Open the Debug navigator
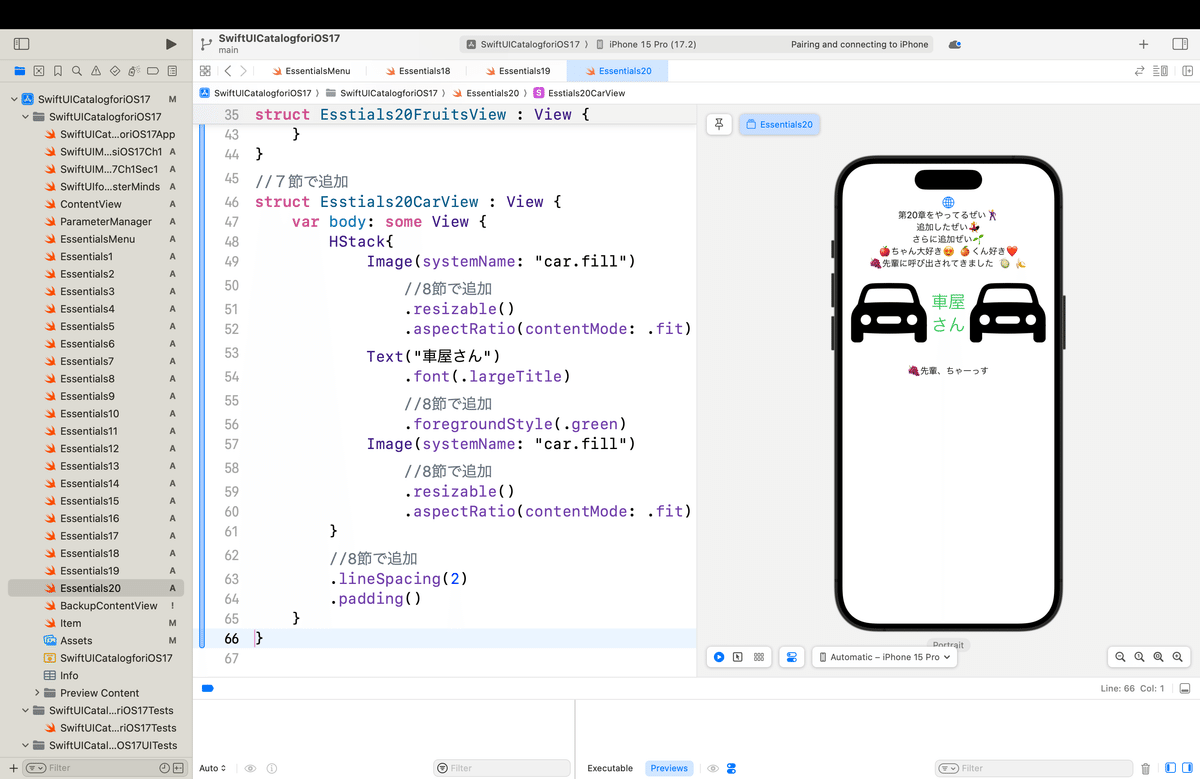1200x779 pixels. tap(134, 71)
